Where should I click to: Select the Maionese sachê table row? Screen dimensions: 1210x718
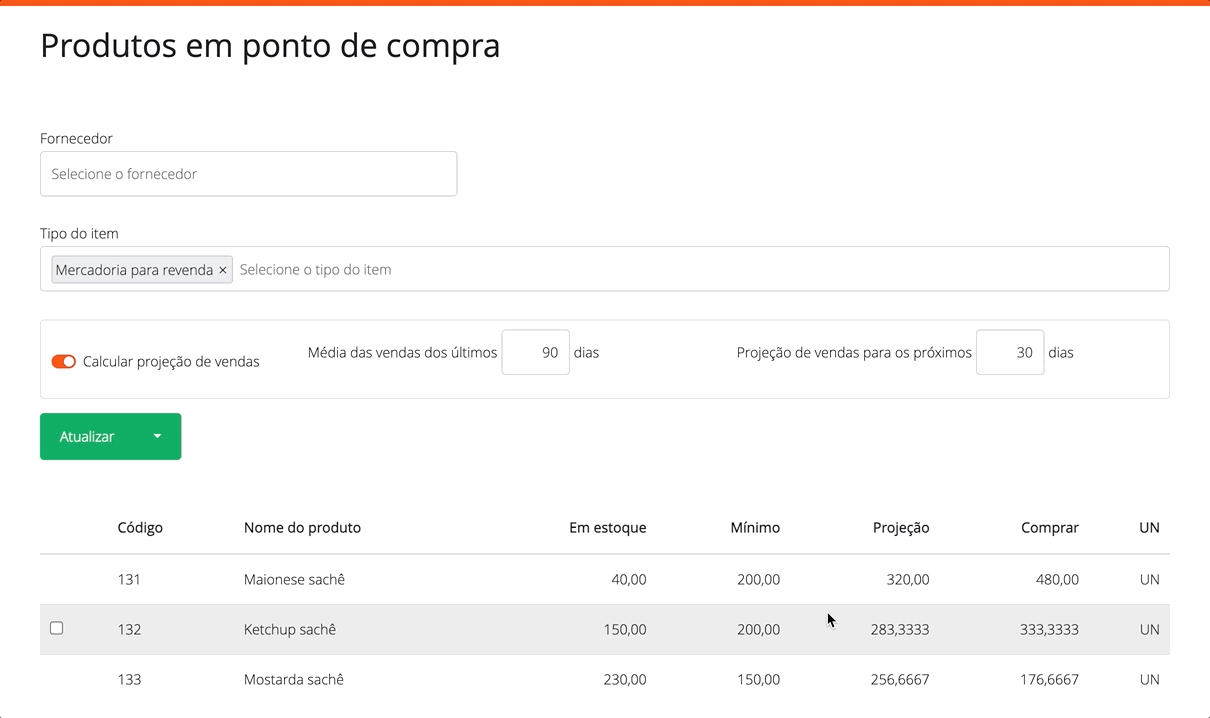[x=500, y=579]
